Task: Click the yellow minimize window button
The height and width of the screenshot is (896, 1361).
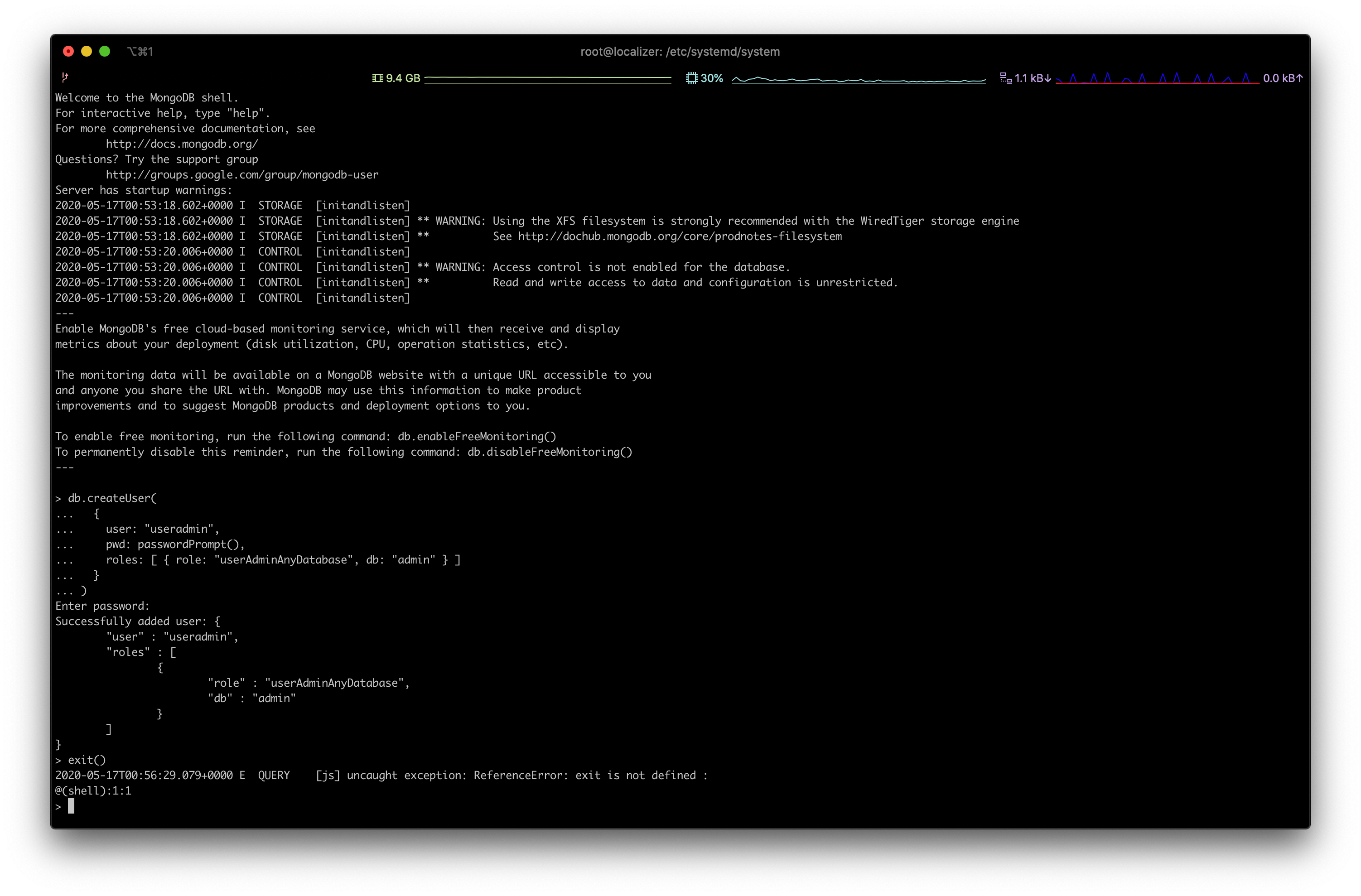Action: (87, 52)
